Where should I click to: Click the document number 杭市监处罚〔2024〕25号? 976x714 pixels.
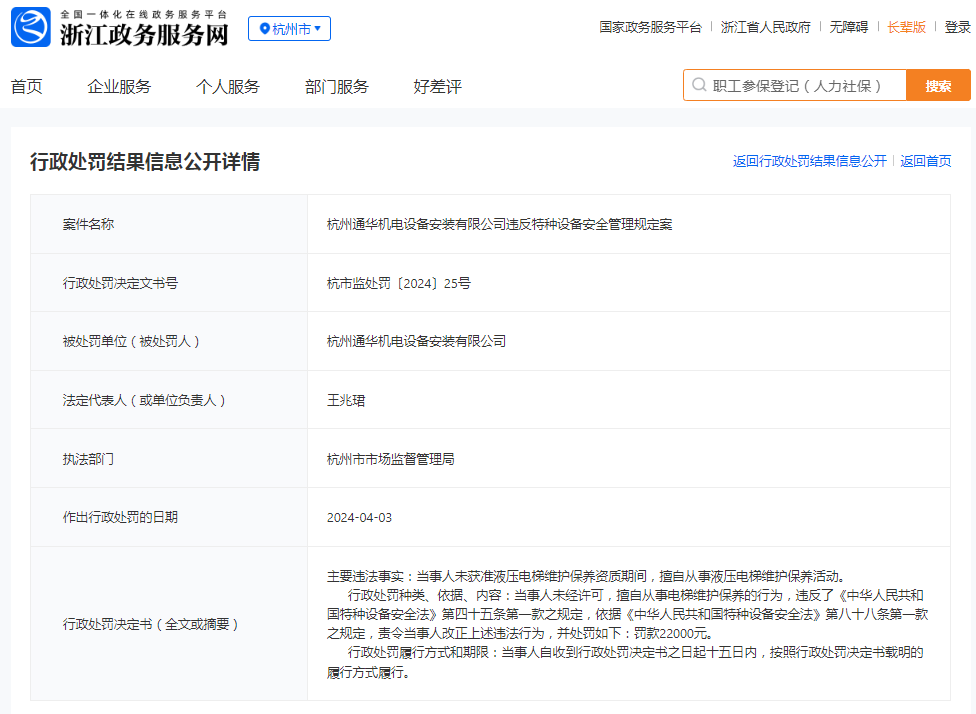[398, 283]
